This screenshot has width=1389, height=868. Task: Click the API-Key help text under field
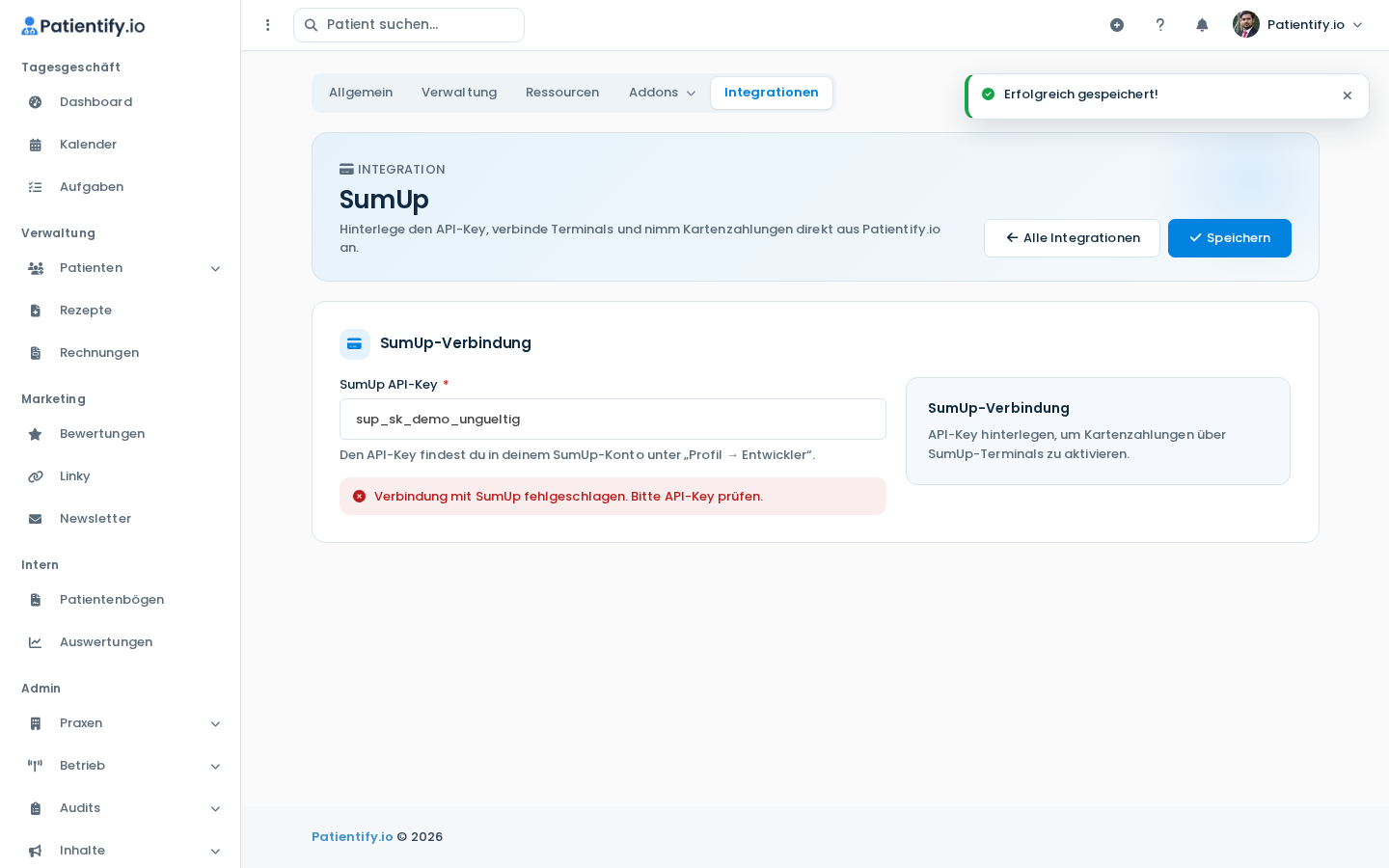coord(577,455)
